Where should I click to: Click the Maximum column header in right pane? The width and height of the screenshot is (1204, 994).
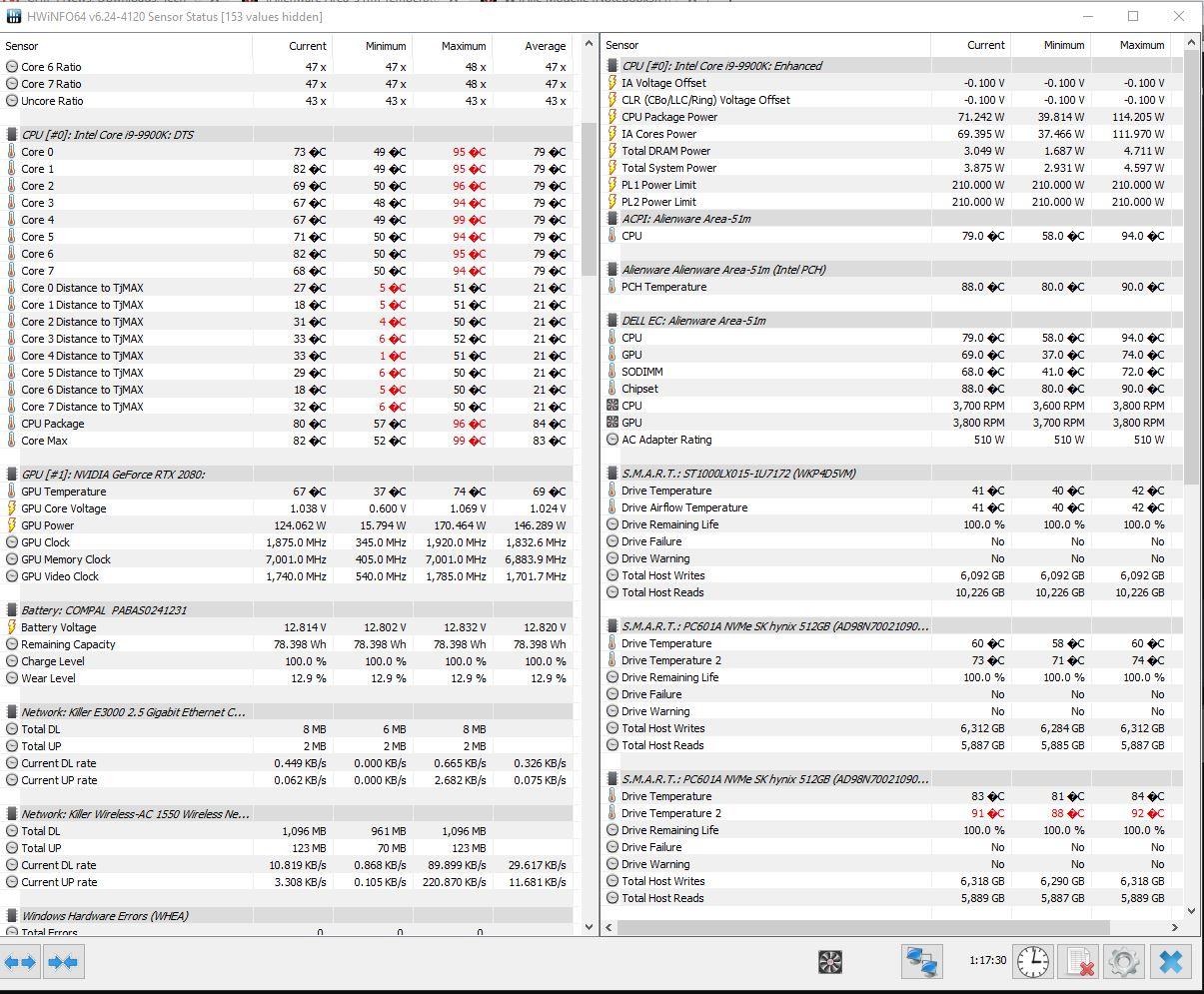[1141, 45]
